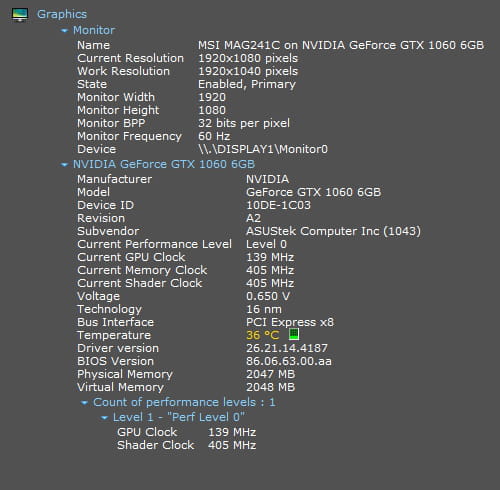
Task: Click the Monitor Frequency 60 Hz value
Action: click(214, 136)
